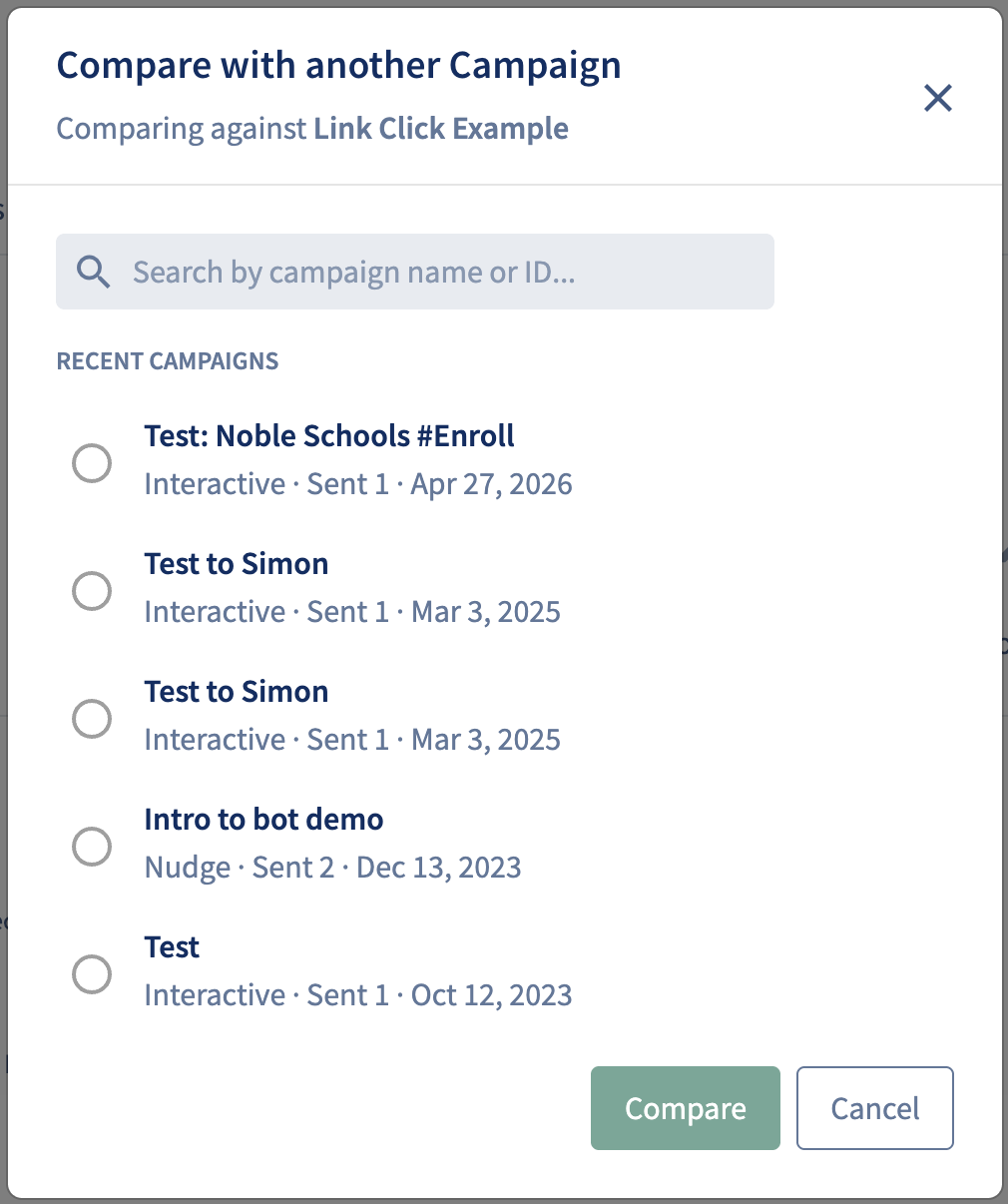Click the green Compare button
The image size is (1008, 1204).
[686, 1108]
